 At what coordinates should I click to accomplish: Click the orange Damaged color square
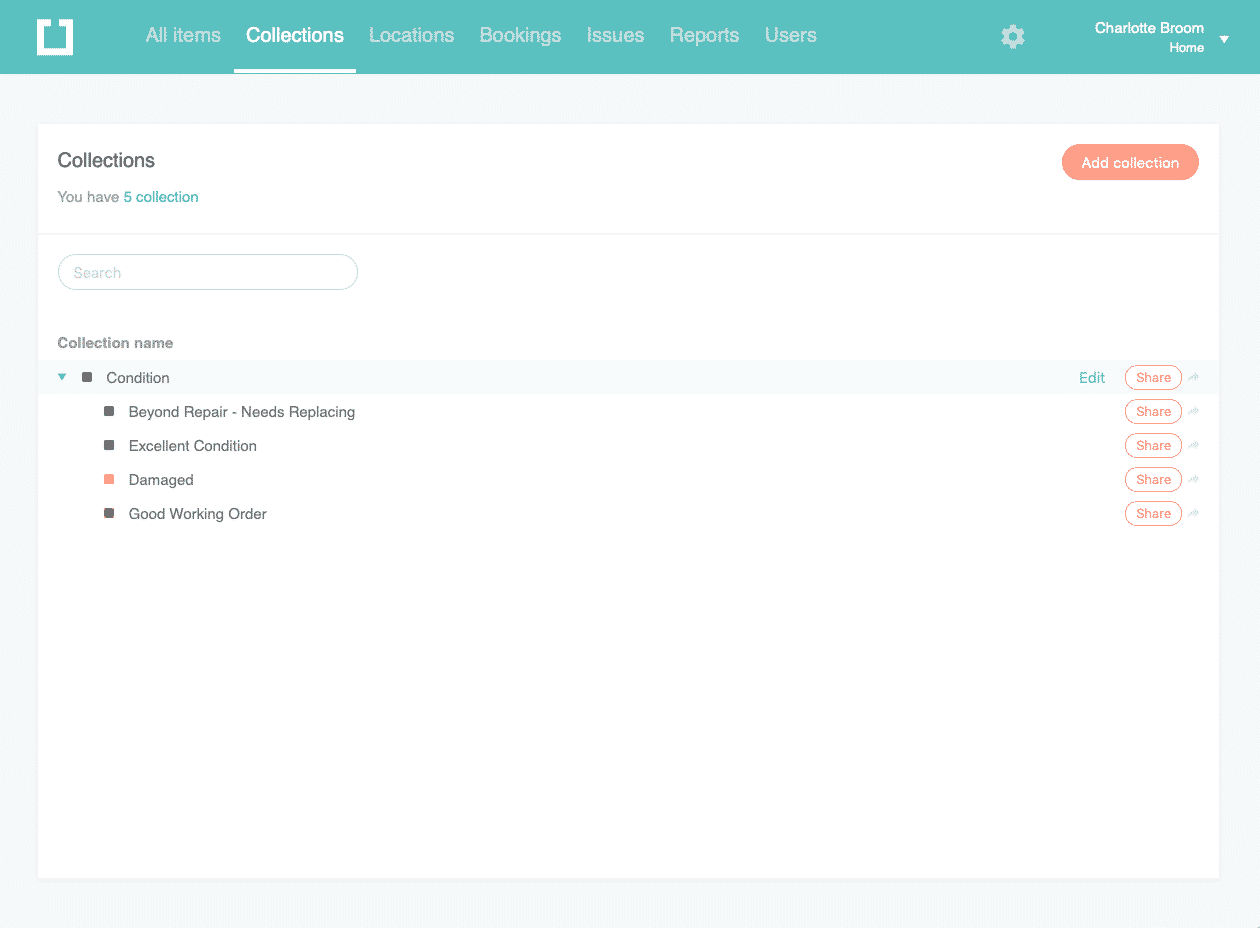click(x=109, y=479)
